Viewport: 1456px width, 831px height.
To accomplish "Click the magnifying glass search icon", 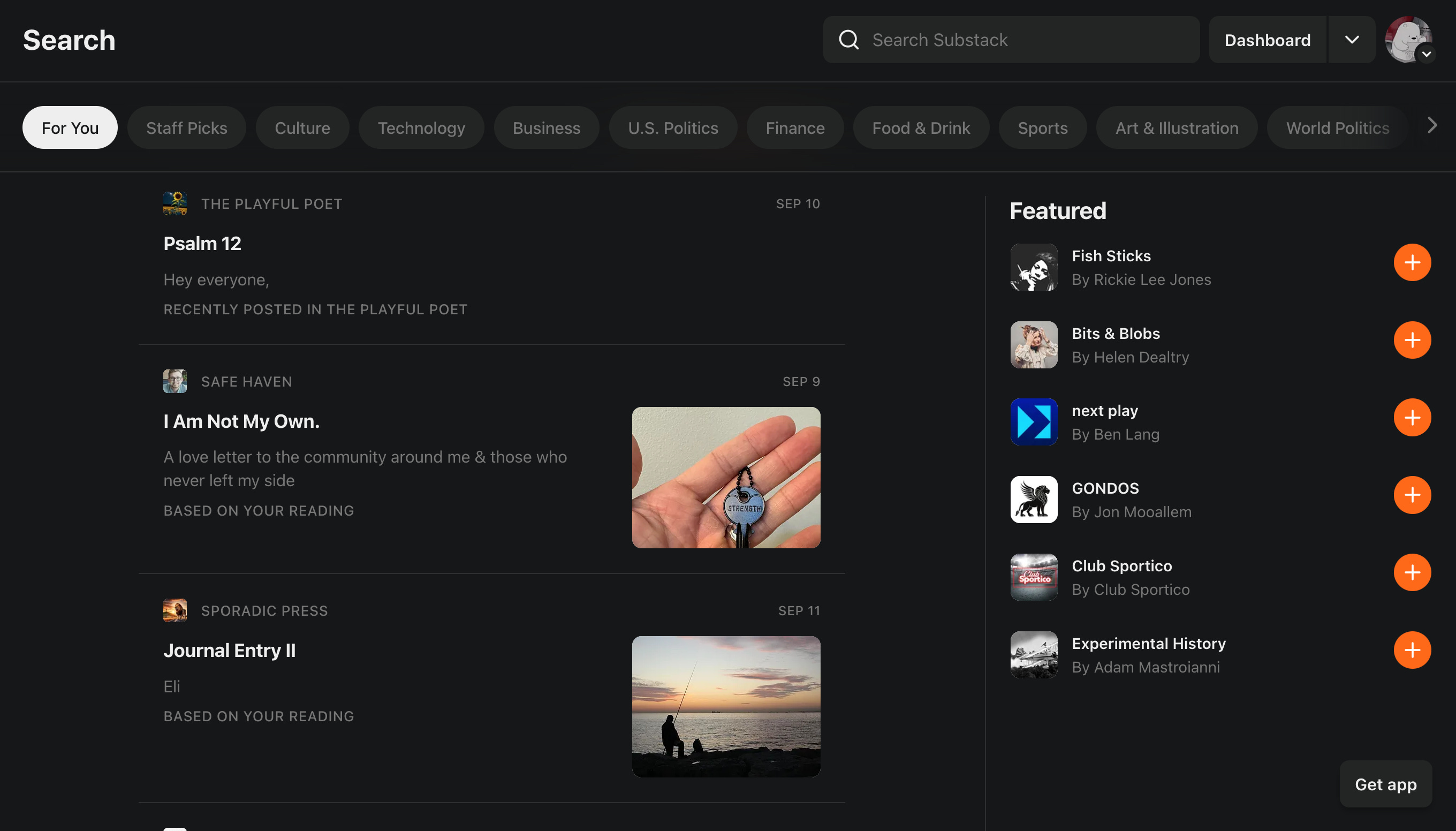I will (848, 40).
